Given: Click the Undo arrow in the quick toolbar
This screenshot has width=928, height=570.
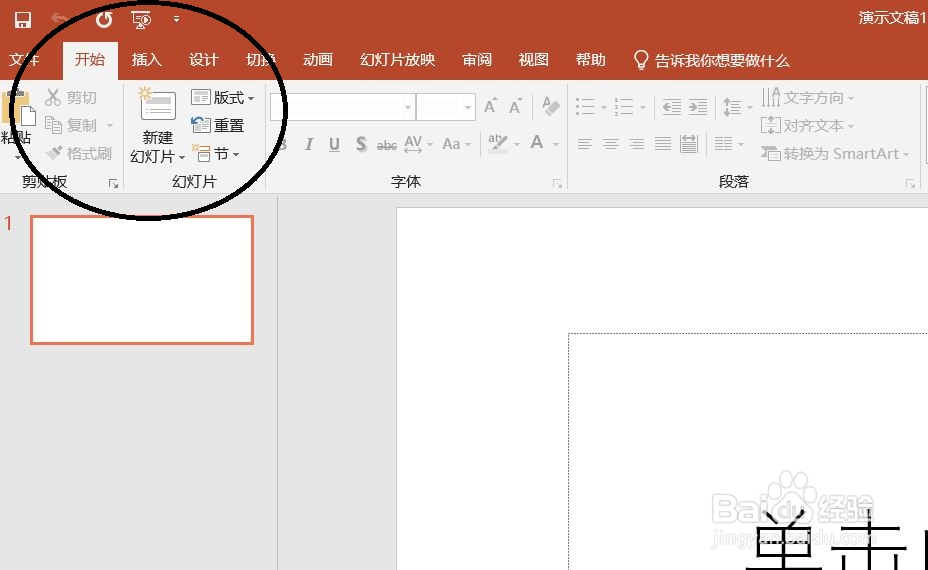Looking at the screenshot, I should (x=59, y=19).
